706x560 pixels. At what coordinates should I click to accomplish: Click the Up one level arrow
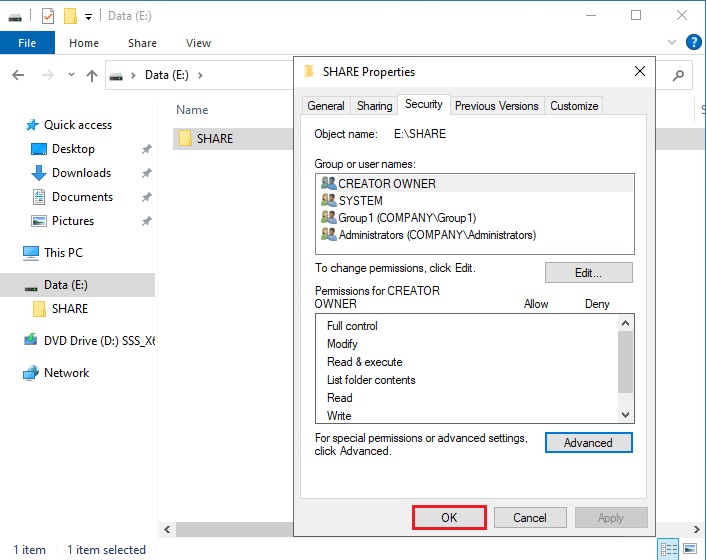point(92,75)
